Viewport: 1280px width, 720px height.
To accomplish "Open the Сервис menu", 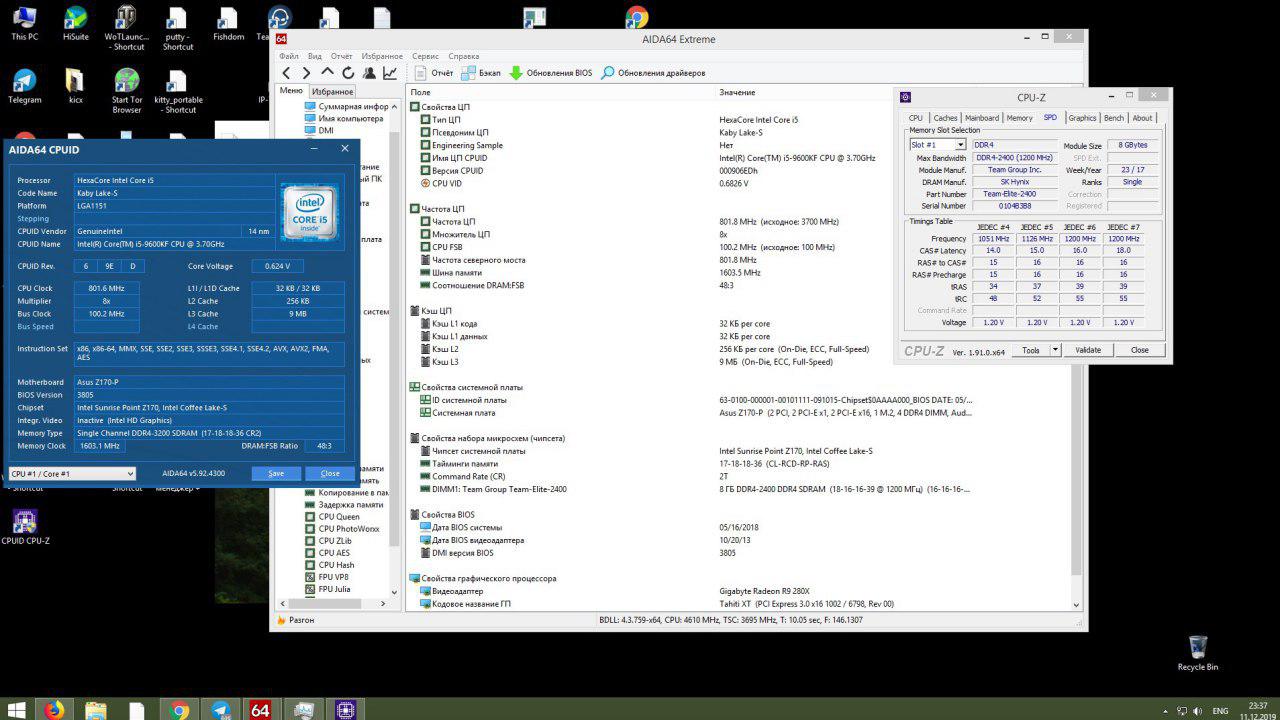I will coord(425,56).
